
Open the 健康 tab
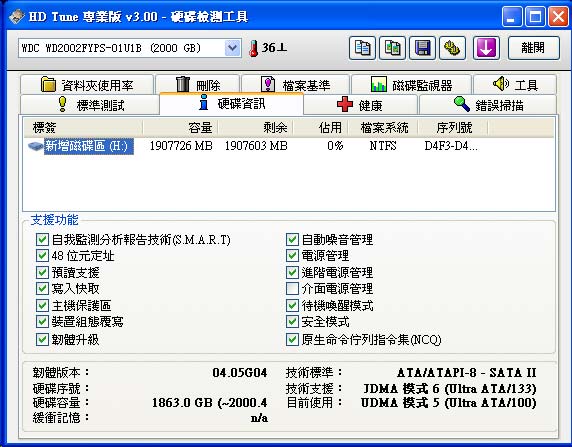(x=360, y=105)
